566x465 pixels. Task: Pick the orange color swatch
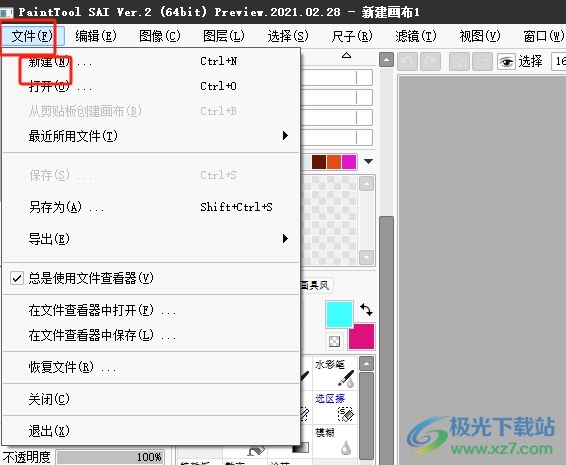click(334, 162)
